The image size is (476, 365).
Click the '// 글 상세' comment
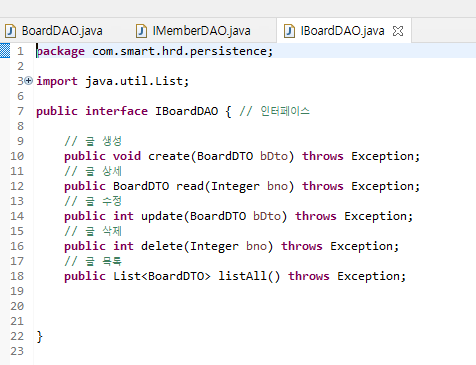coord(93,171)
